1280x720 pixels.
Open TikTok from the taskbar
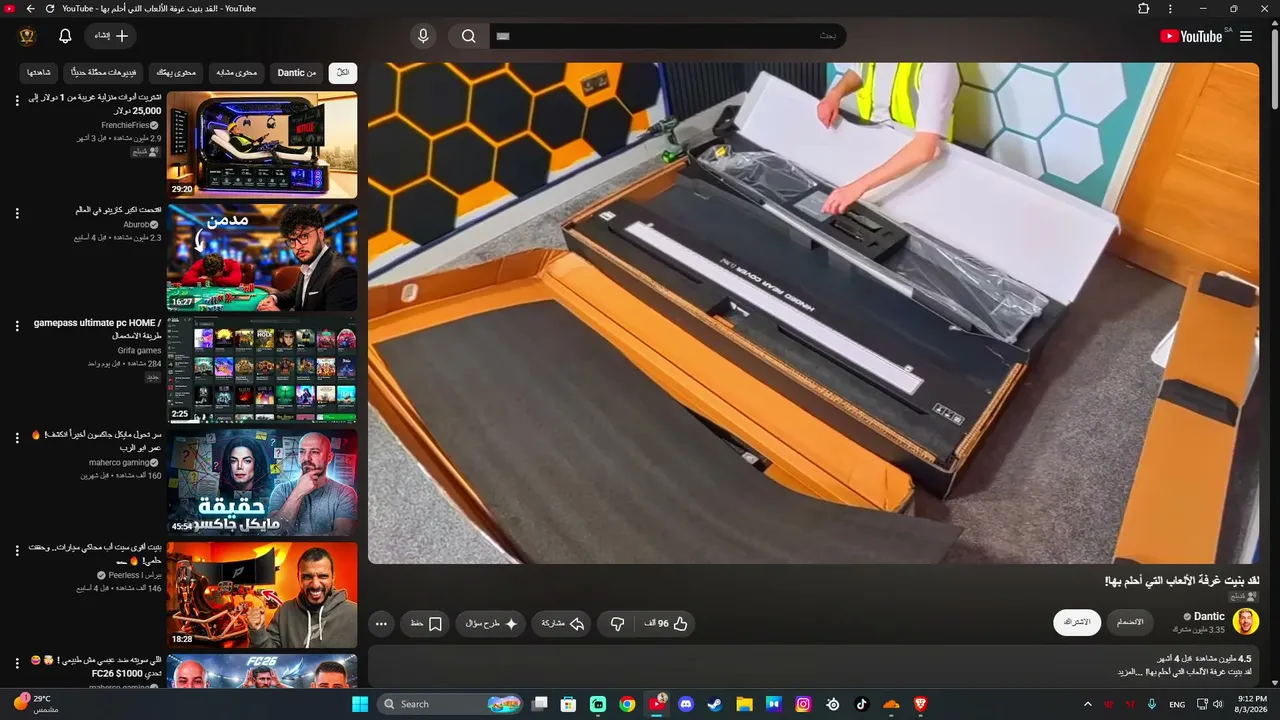coord(862,704)
